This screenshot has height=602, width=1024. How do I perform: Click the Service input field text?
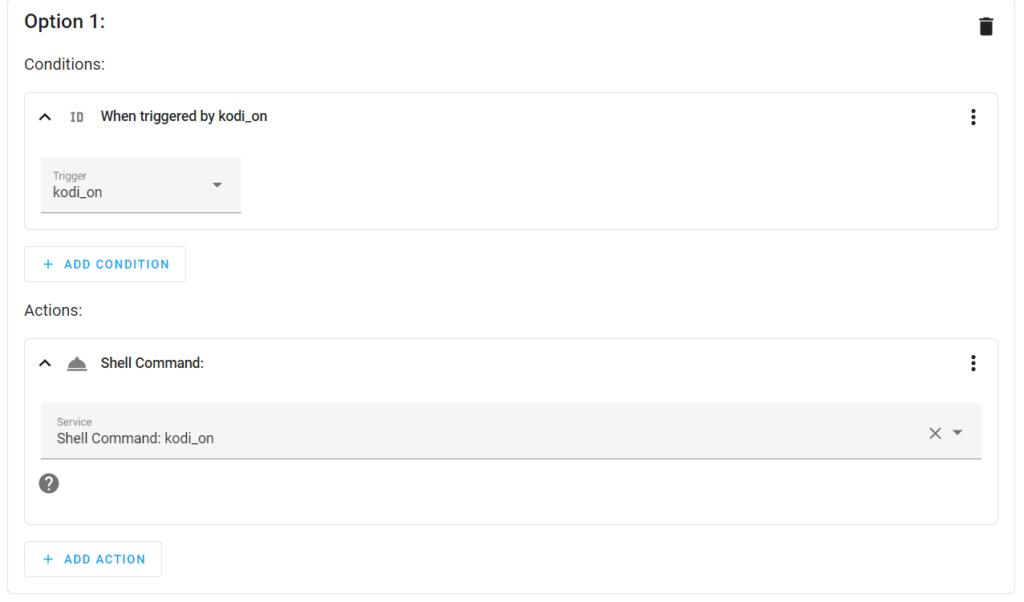pyautogui.click(x=135, y=438)
